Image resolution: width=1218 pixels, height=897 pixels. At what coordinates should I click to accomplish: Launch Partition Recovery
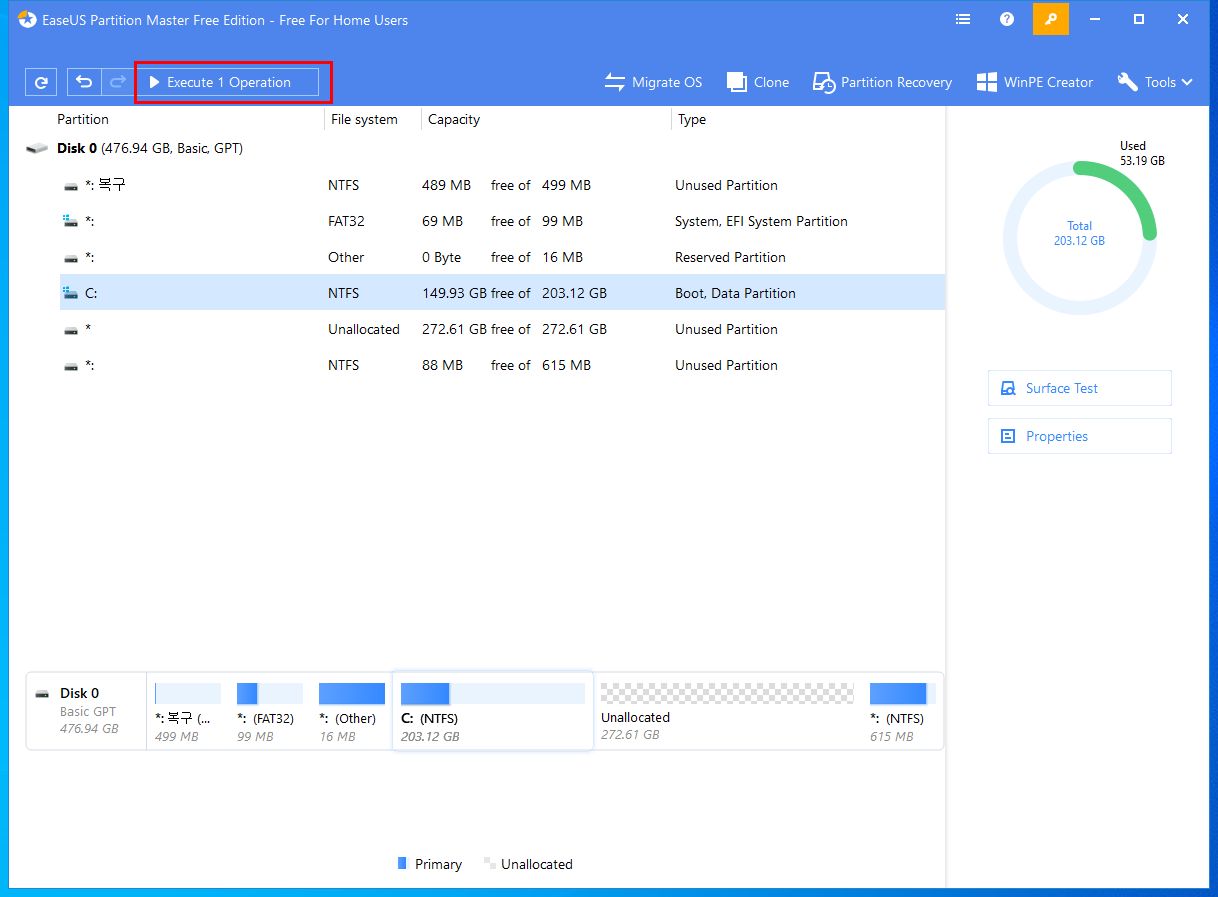(882, 82)
